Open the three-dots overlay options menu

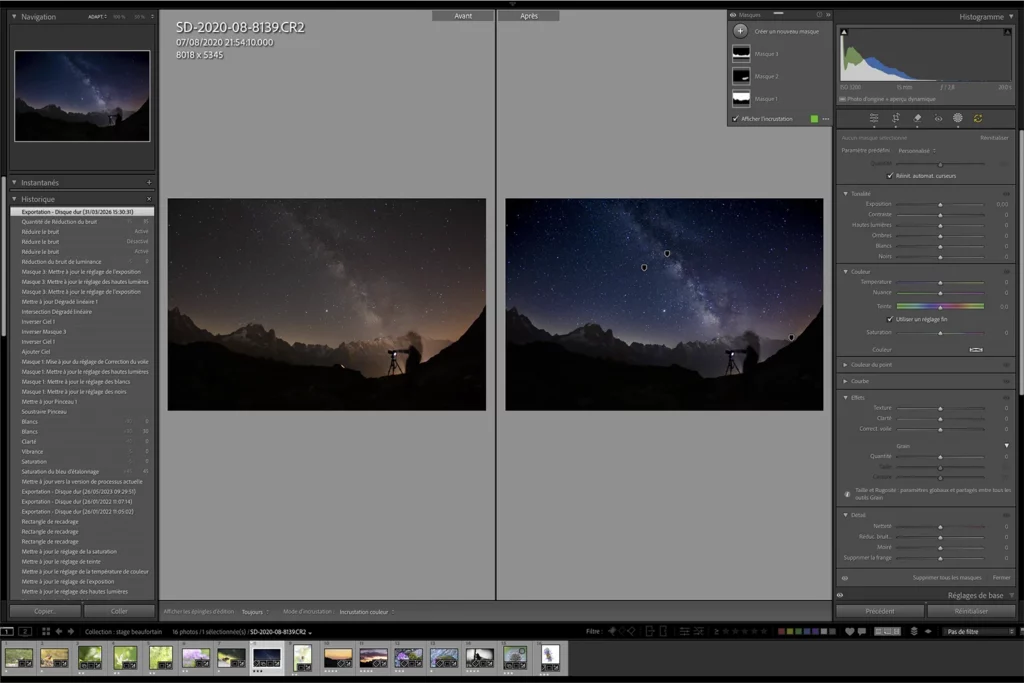826,119
